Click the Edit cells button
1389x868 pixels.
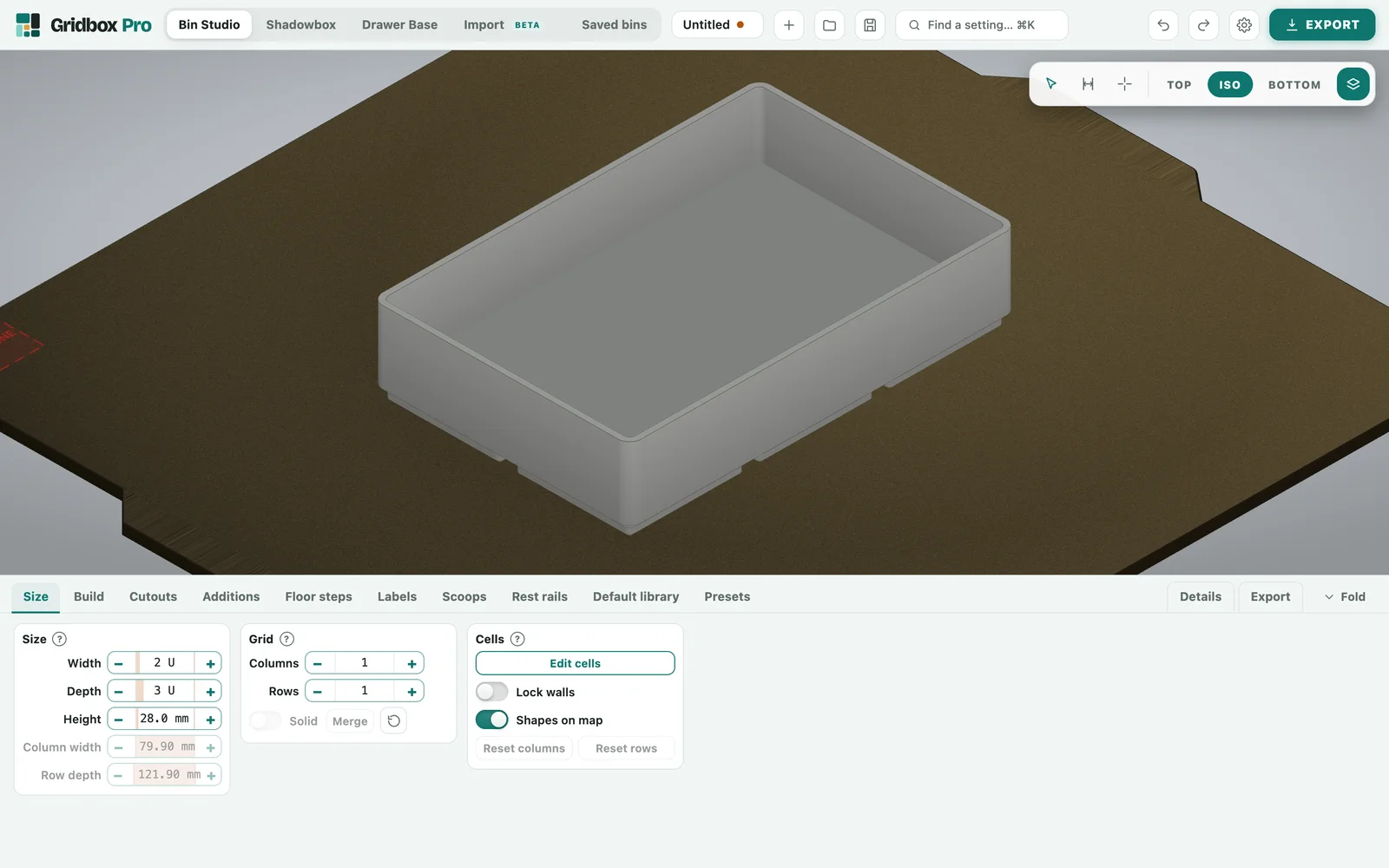click(575, 663)
